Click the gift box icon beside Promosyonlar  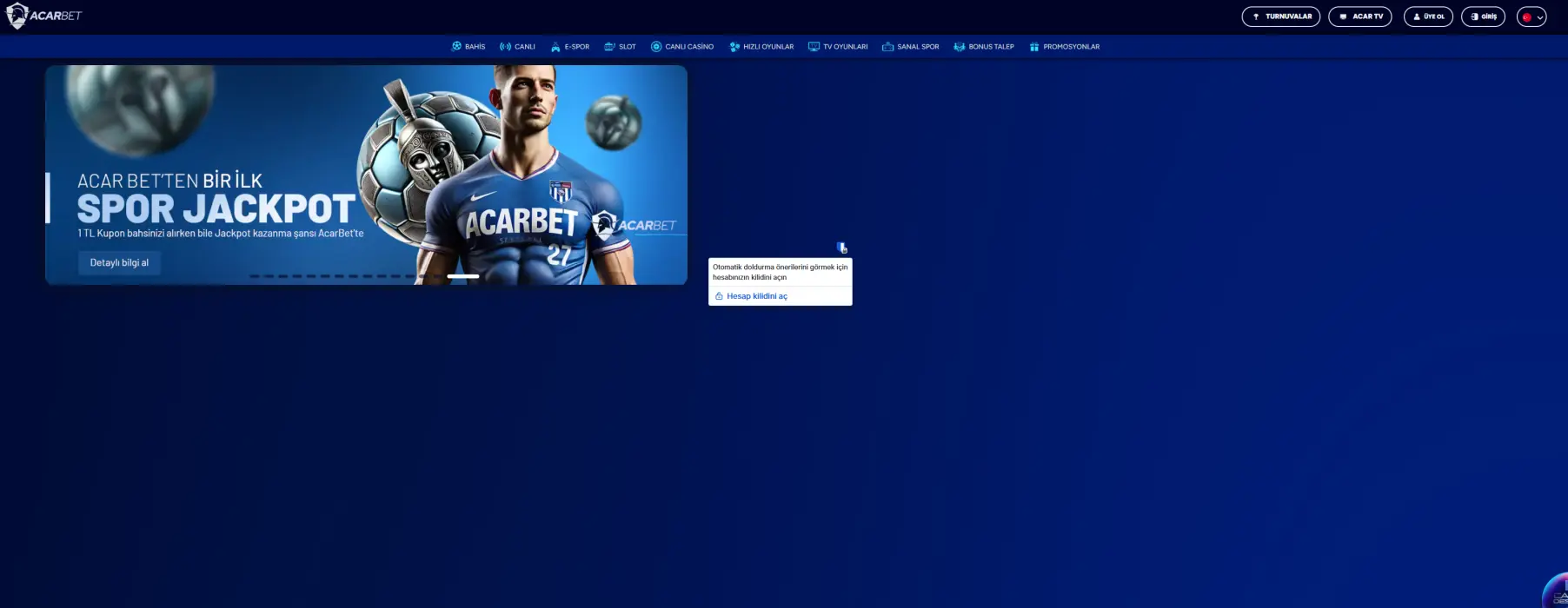1034,47
